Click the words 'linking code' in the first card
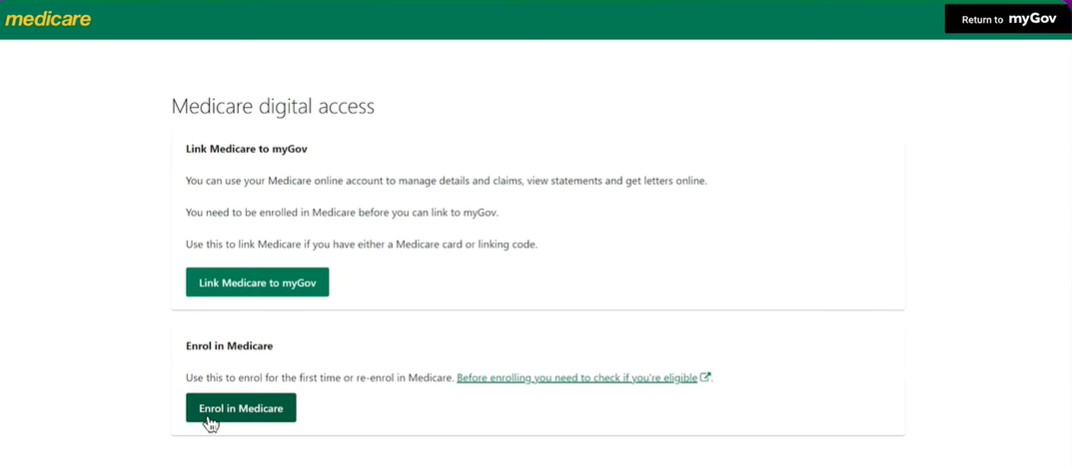This screenshot has height=468, width=1072. click(507, 244)
